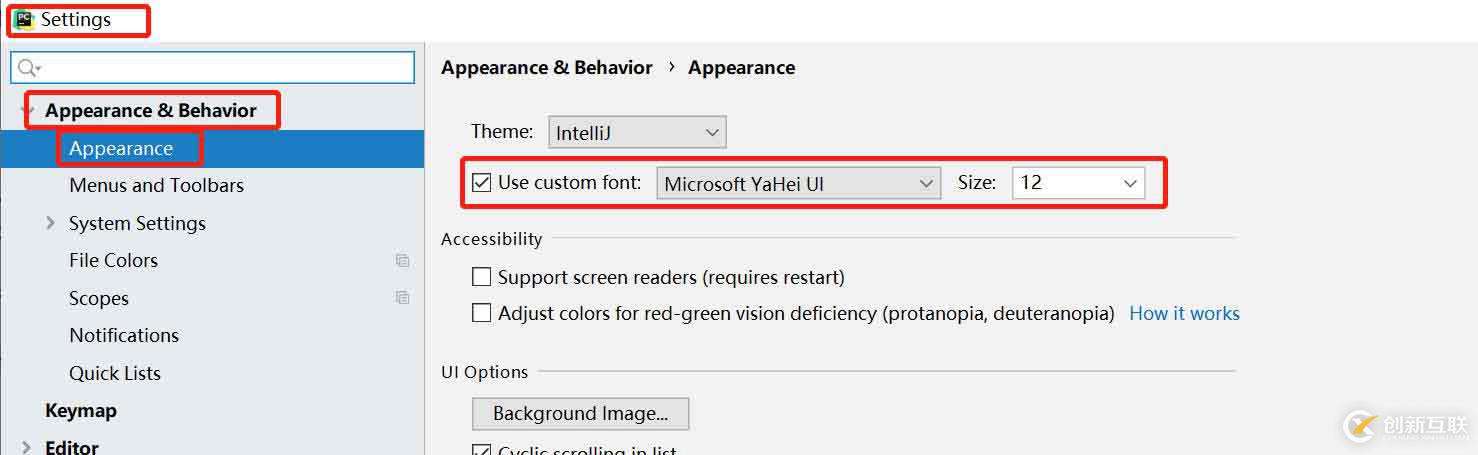This screenshot has width=1478, height=455.
Task: Select Menus and Toolbars in settings tree
Action: point(156,185)
